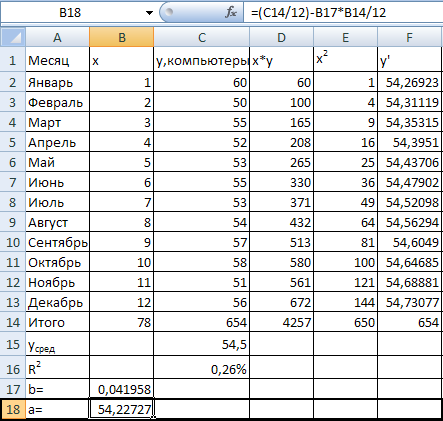443x421 pixels.
Task: Click cell with value 54,22727
Action: point(122,409)
